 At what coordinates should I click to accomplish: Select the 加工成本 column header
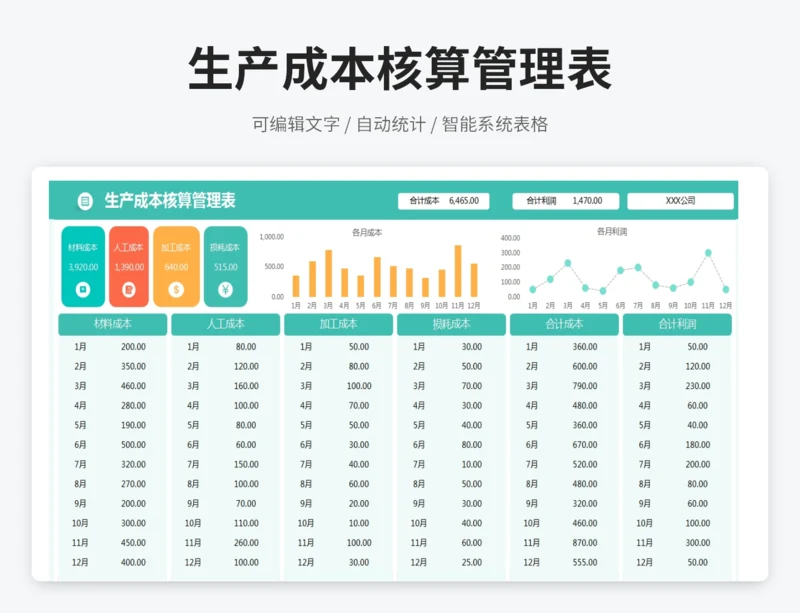(338, 324)
